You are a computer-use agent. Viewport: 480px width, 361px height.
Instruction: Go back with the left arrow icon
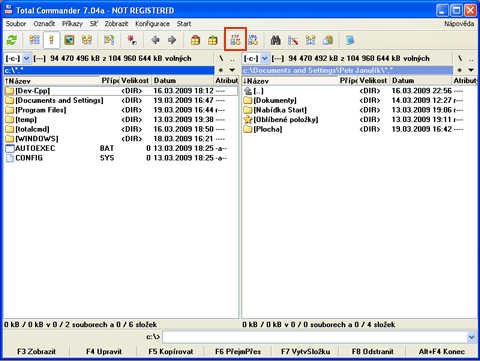155,40
